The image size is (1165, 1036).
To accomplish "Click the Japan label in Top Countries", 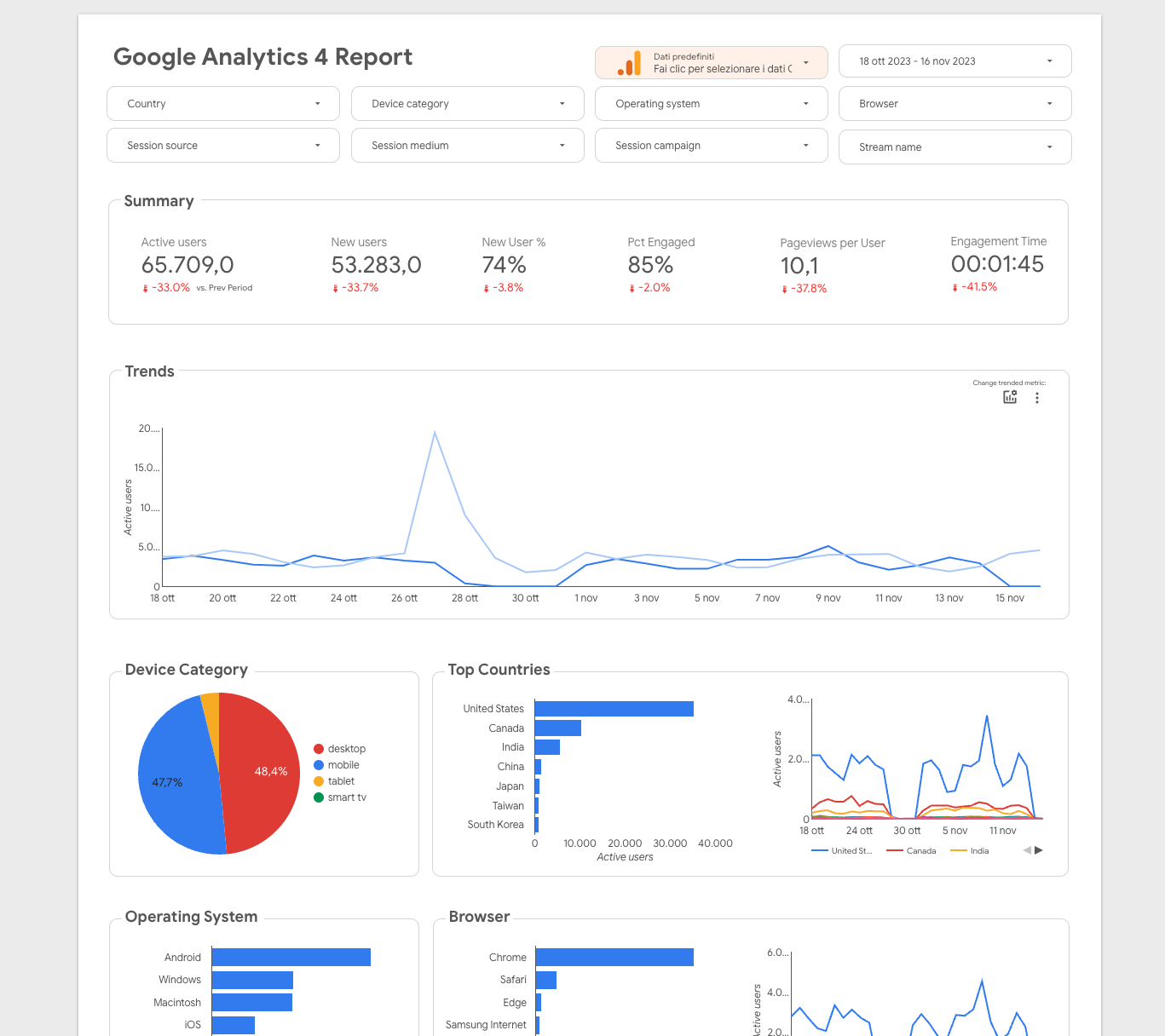I will [510, 786].
